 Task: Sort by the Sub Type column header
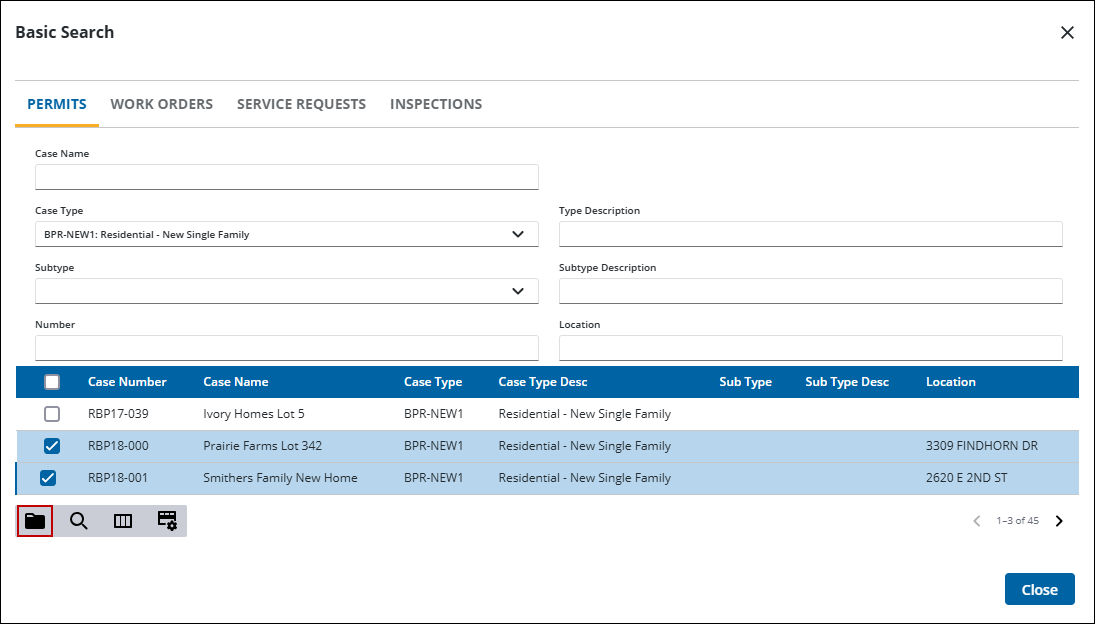click(x=745, y=382)
